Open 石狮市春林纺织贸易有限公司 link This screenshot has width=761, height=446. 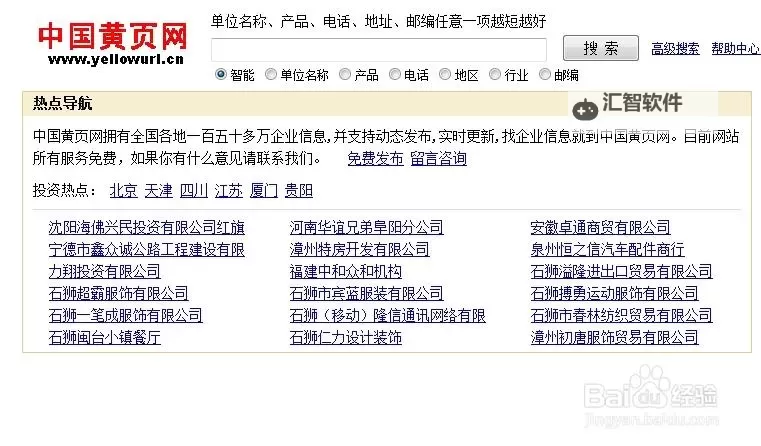[621, 315]
